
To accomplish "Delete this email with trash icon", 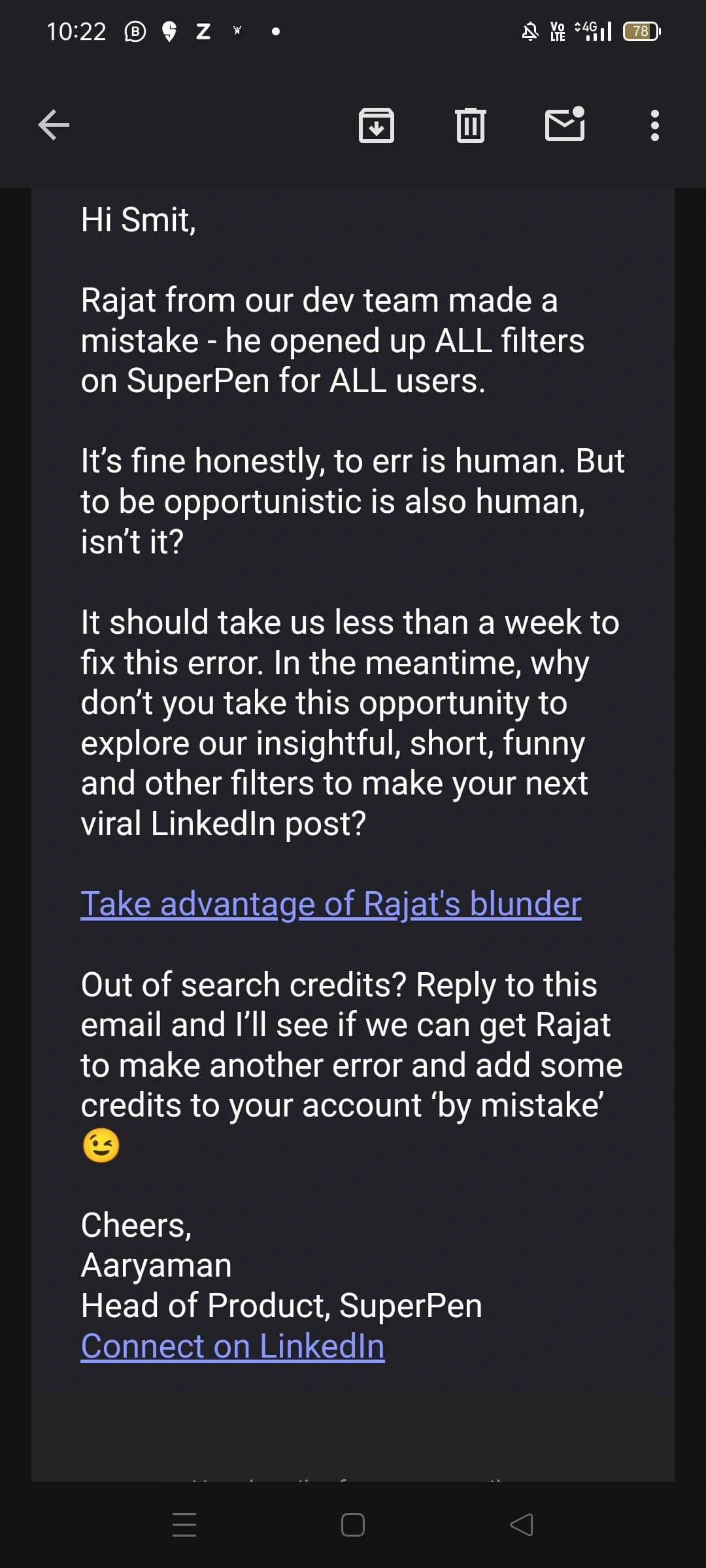I will coord(470,125).
